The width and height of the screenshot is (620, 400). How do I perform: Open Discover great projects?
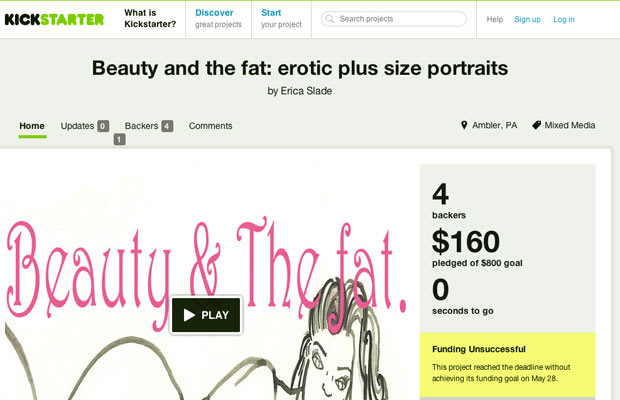click(x=218, y=19)
